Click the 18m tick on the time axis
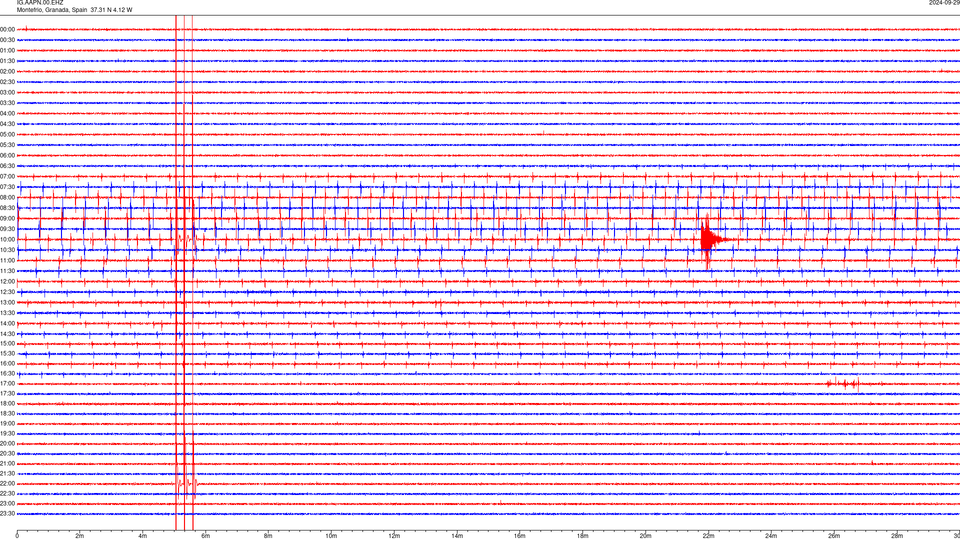The width and height of the screenshot is (960, 540). pyautogui.click(x=583, y=536)
